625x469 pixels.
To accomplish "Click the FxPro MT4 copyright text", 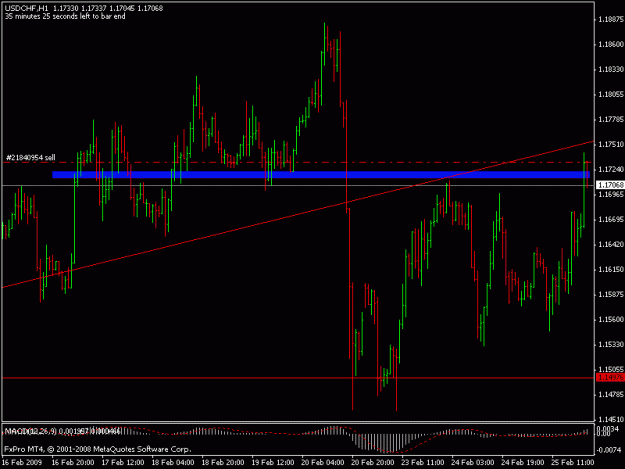I will (98, 449).
